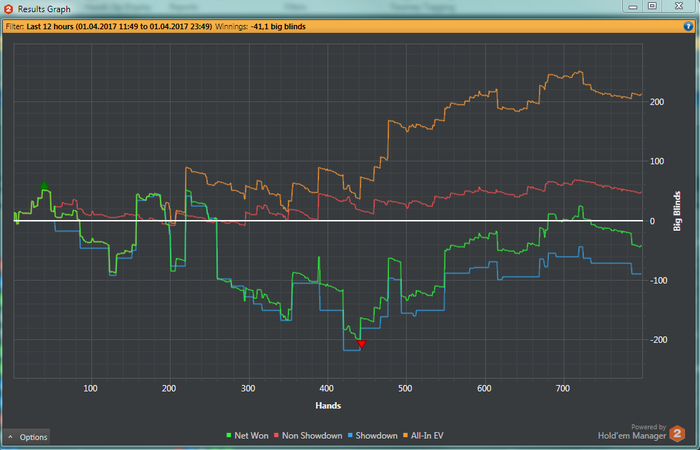This screenshot has width=700, height=450.
Task: Click the Results Graph title text
Action: click(x=44, y=9)
